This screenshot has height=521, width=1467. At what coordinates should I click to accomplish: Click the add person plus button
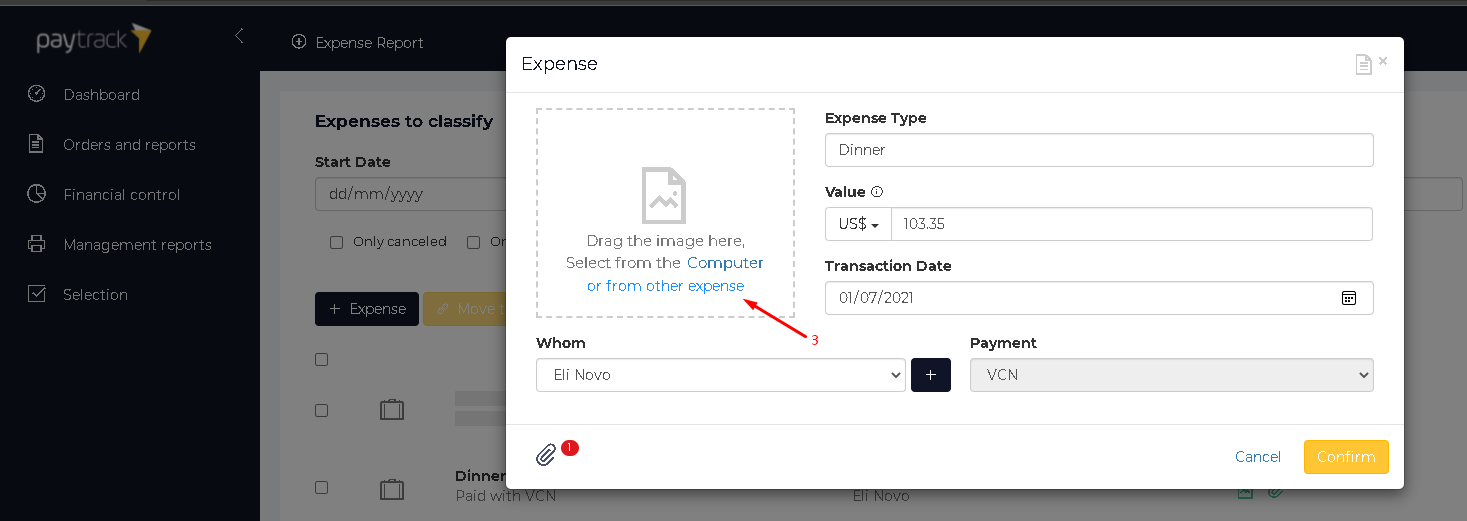pyautogui.click(x=930, y=375)
